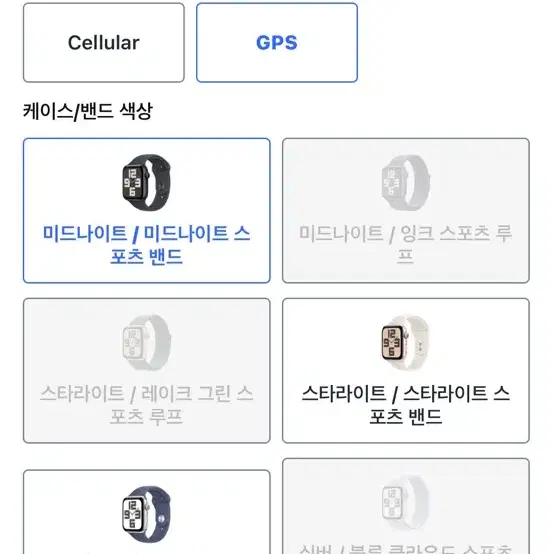The image size is (554, 554).
Task: Select 스타라이트 / 레이크 그린 스포츠 루프 label
Action: (146, 405)
